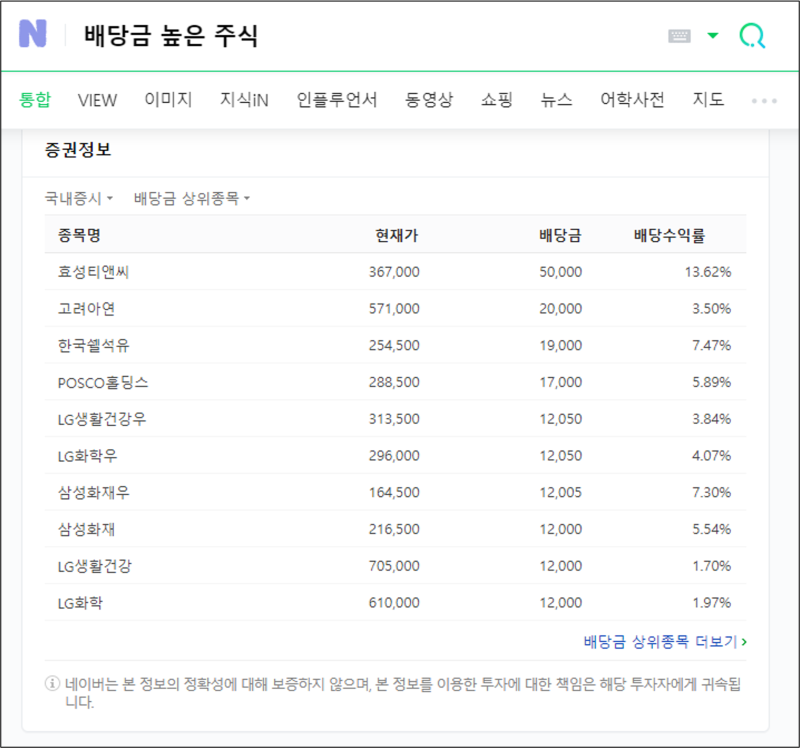Screen dimensions: 800x748
Task: Select the 쇼핑 tab
Action: tap(496, 99)
